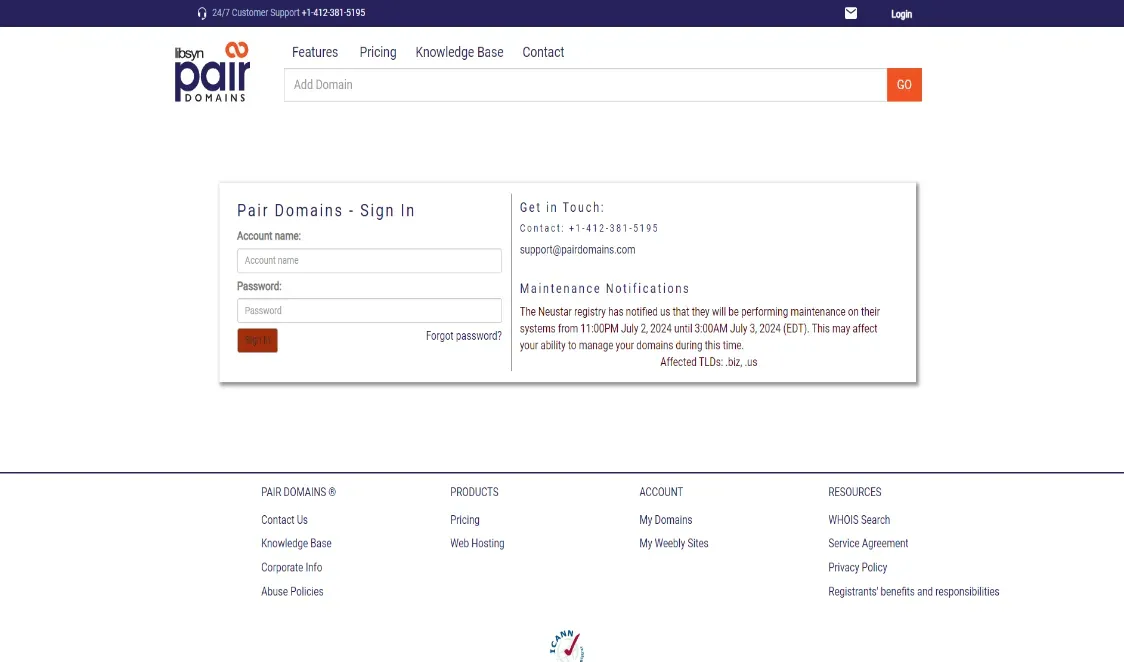Open My Weebly Sites footer link
1124x662 pixels.
pos(674,544)
